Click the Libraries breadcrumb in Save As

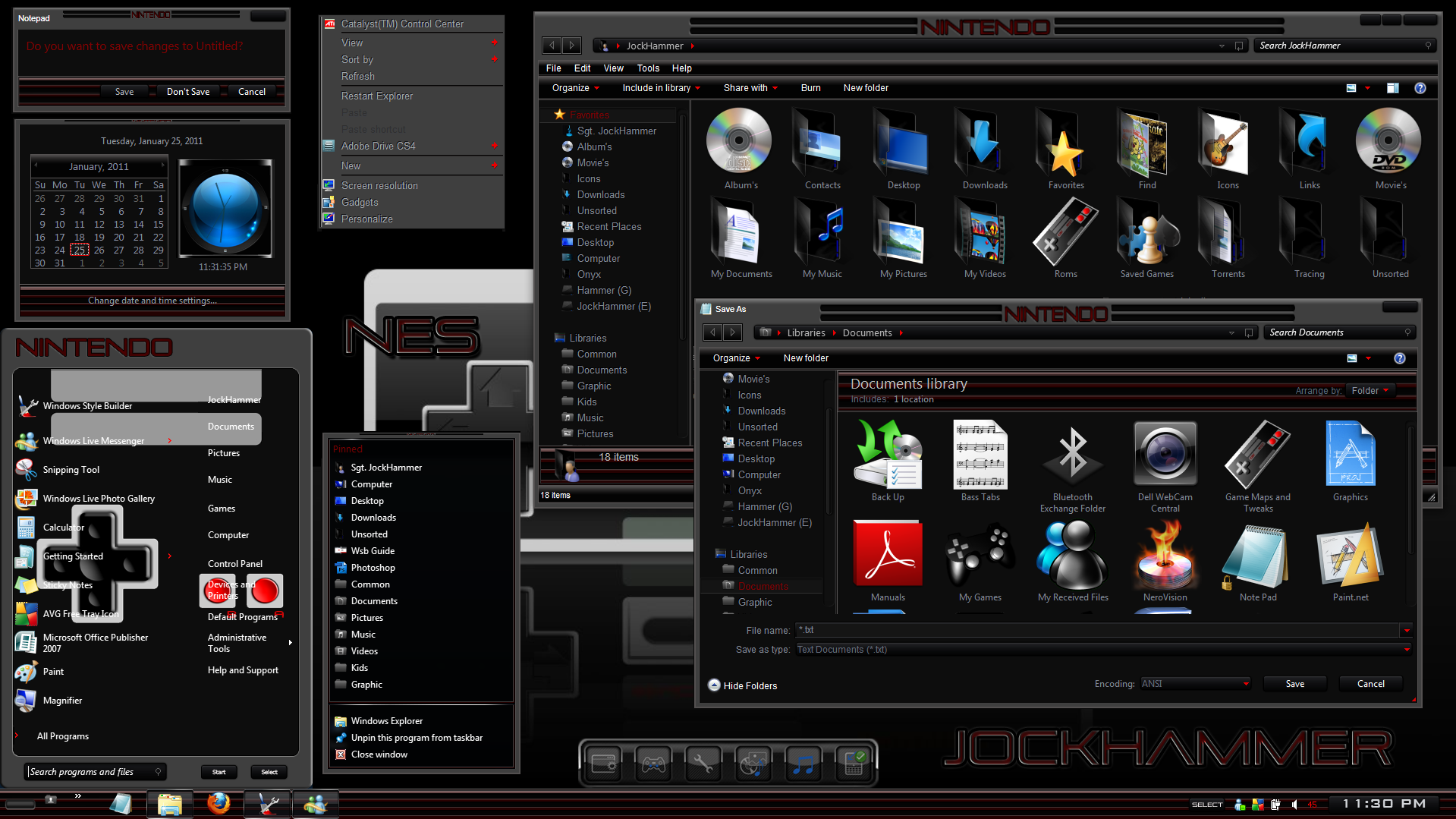coord(805,333)
